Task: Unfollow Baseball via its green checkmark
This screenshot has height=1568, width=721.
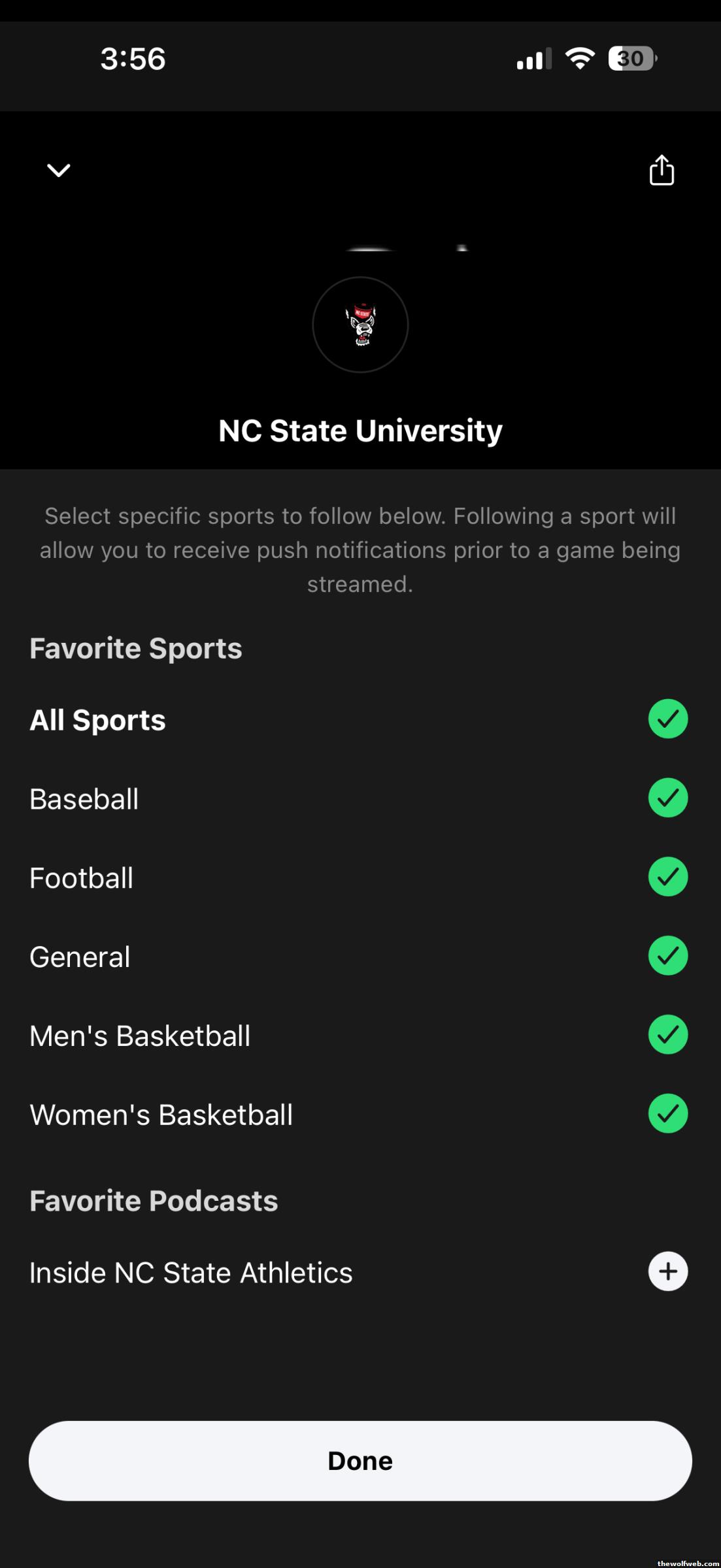Action: pos(667,798)
